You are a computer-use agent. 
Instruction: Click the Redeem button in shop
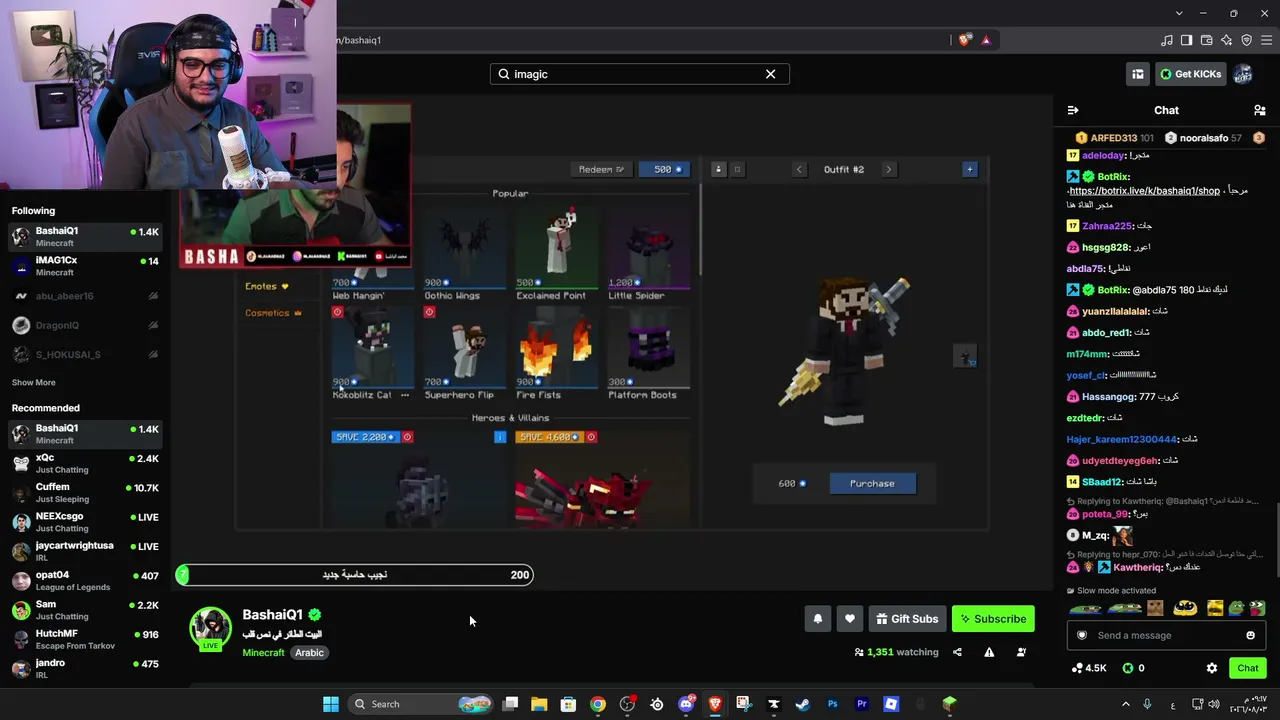coord(601,170)
